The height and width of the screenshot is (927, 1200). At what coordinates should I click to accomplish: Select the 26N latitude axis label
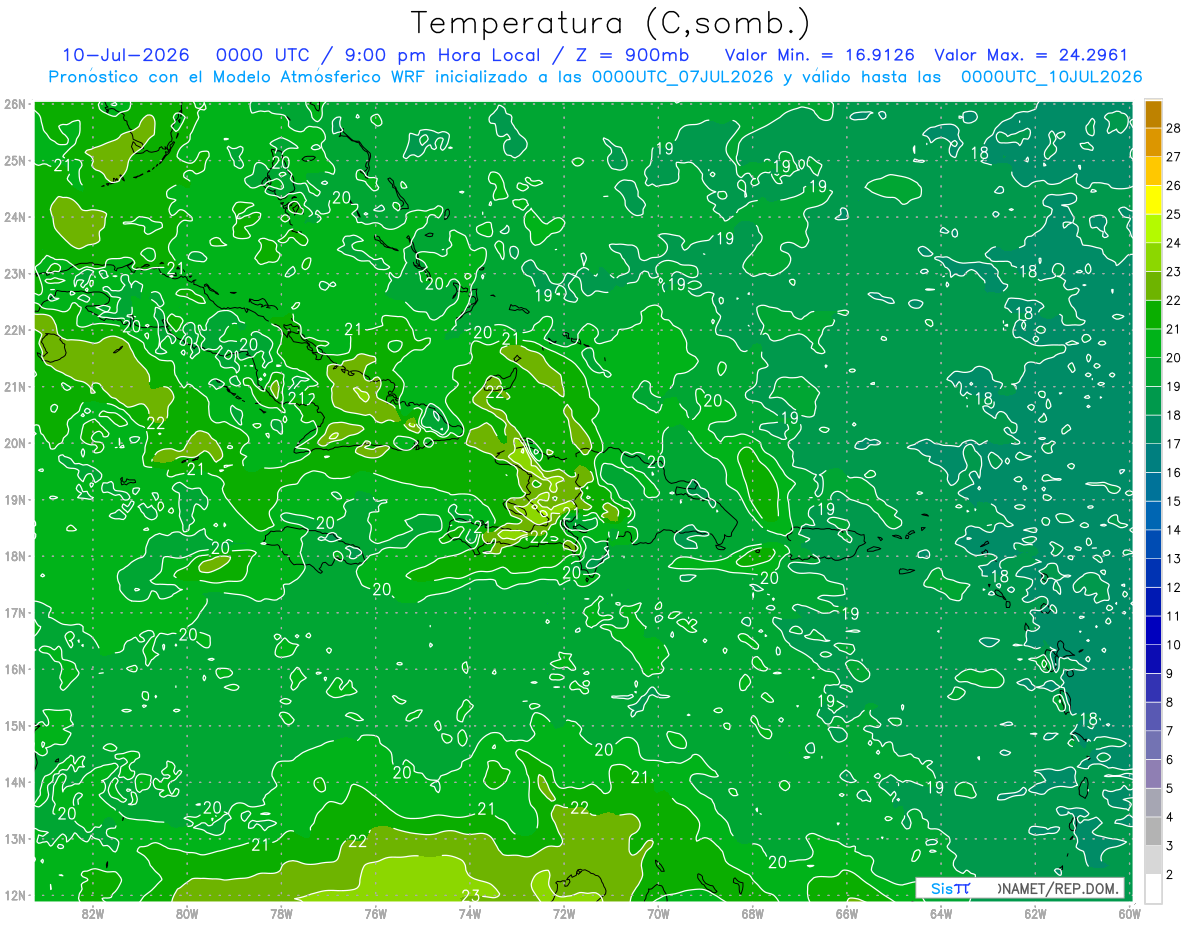click(14, 104)
